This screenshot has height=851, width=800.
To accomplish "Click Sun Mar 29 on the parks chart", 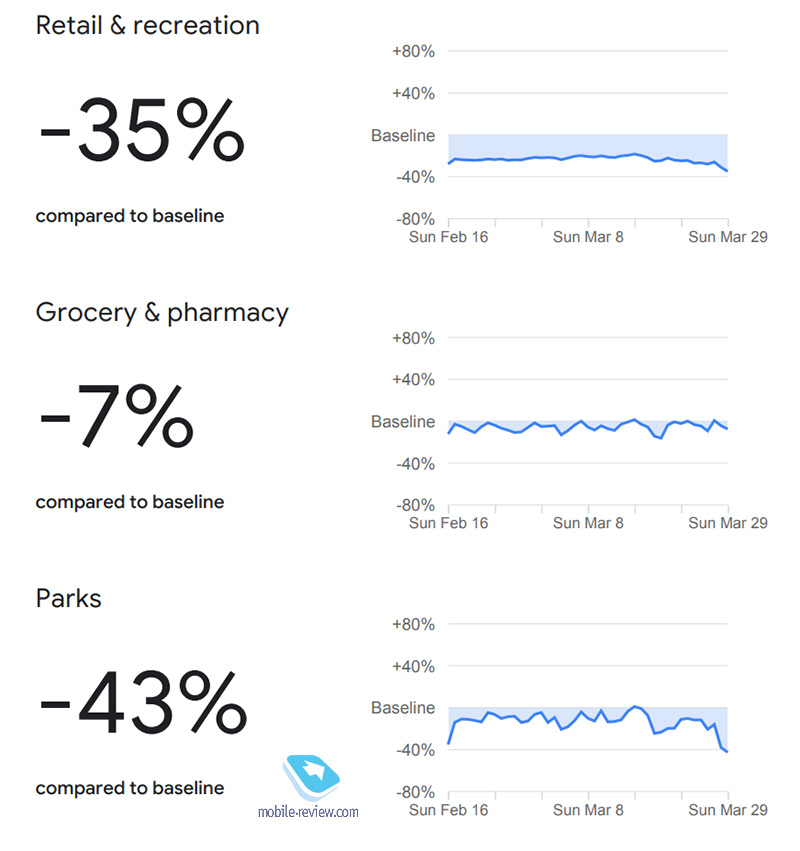I will (728, 810).
